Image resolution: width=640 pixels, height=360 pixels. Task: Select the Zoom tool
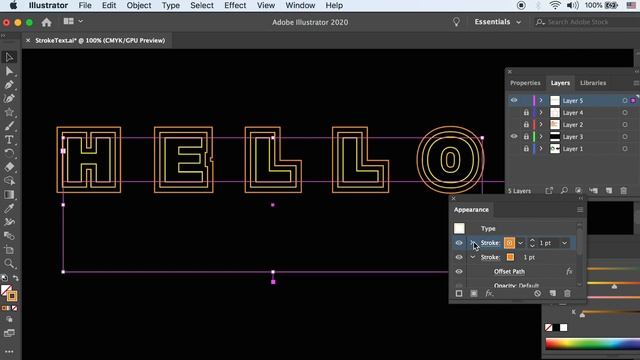9,264
